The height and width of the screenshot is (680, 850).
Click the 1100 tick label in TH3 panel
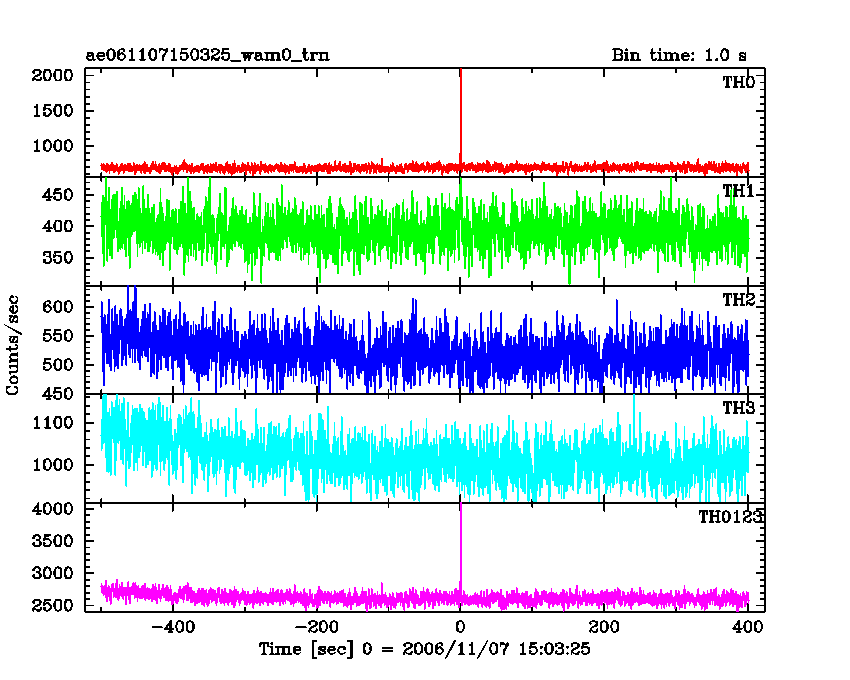coord(52,422)
